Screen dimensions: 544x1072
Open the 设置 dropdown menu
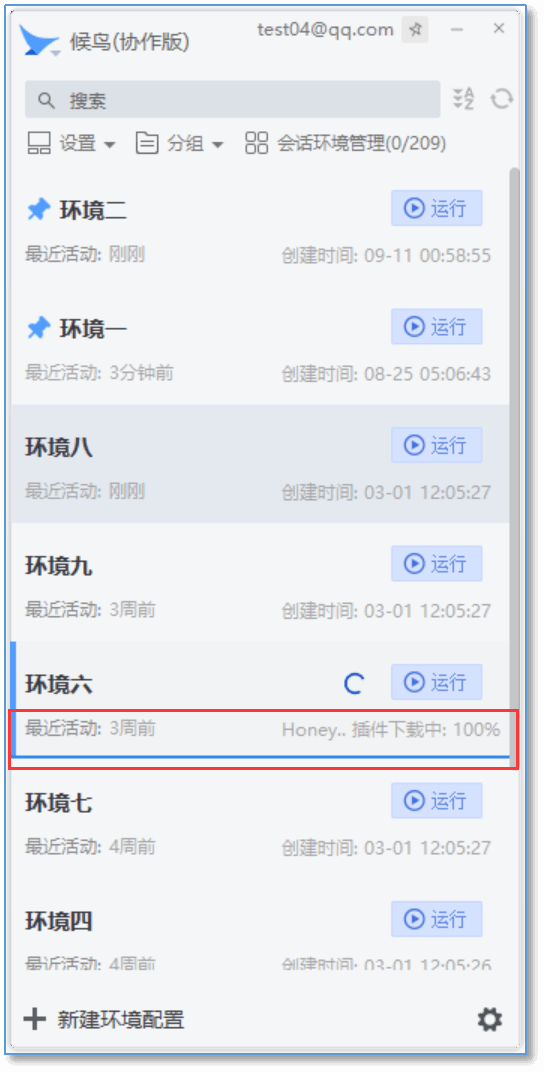[x=71, y=144]
